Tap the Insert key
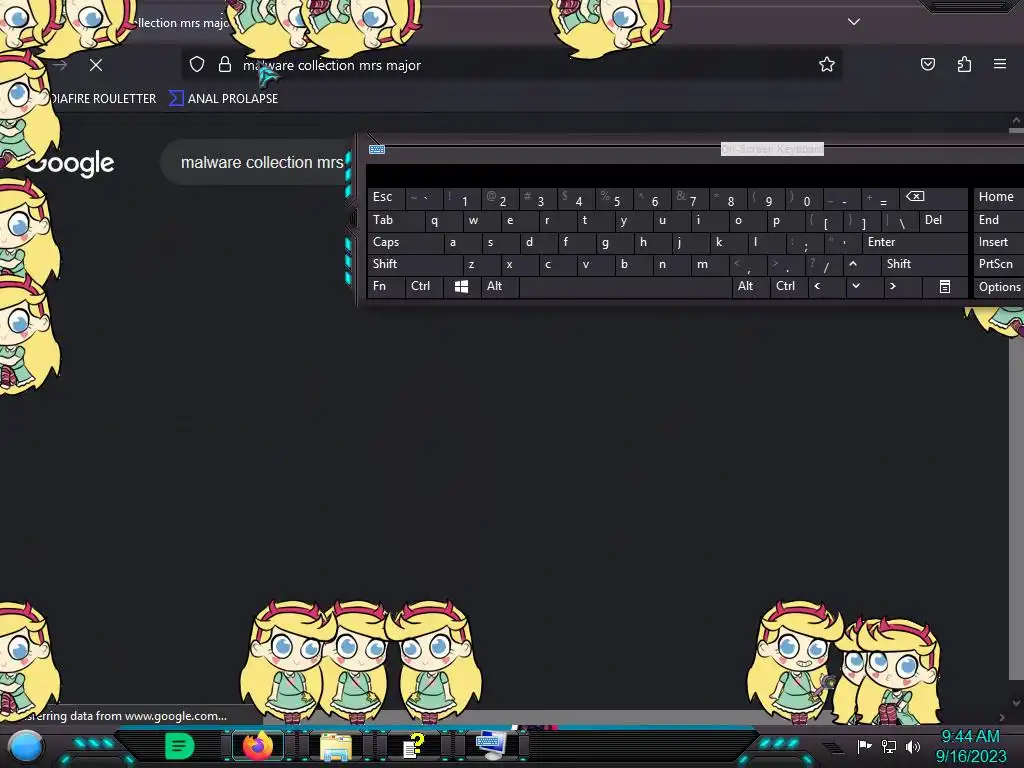The width and height of the screenshot is (1024, 768). click(x=999, y=242)
